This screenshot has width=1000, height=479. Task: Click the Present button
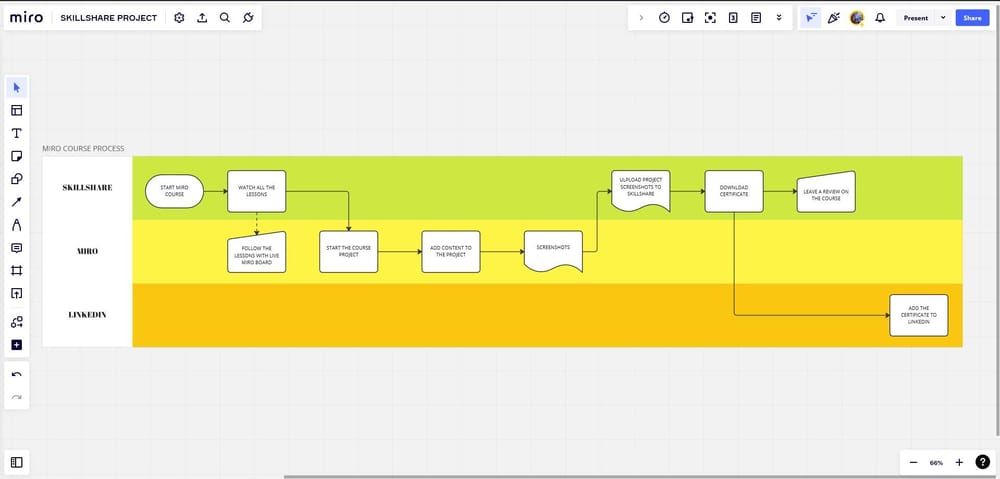coord(916,18)
